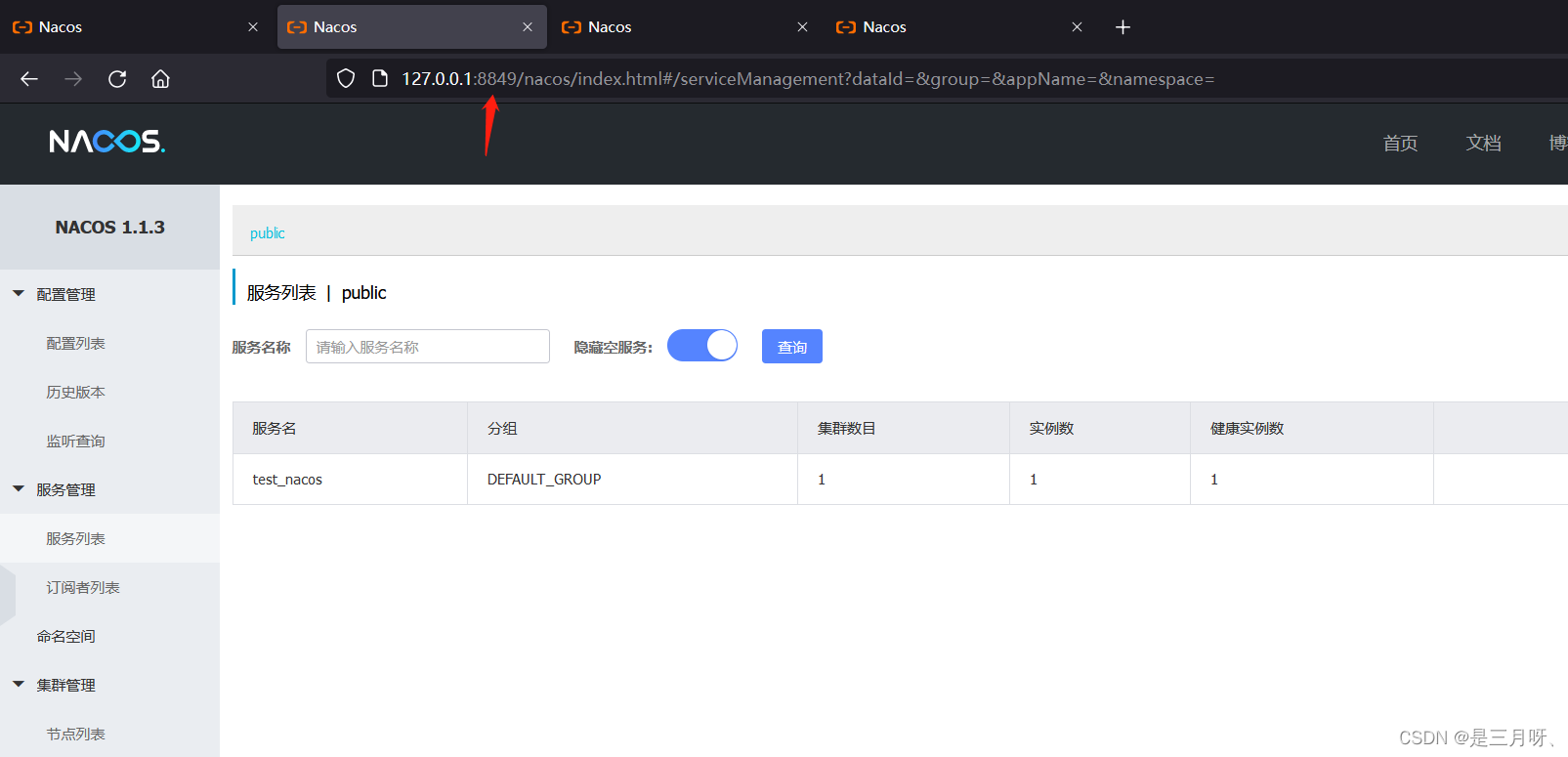The height and width of the screenshot is (757, 1568).
Task: Open the 文档 header link
Action: tap(1483, 143)
